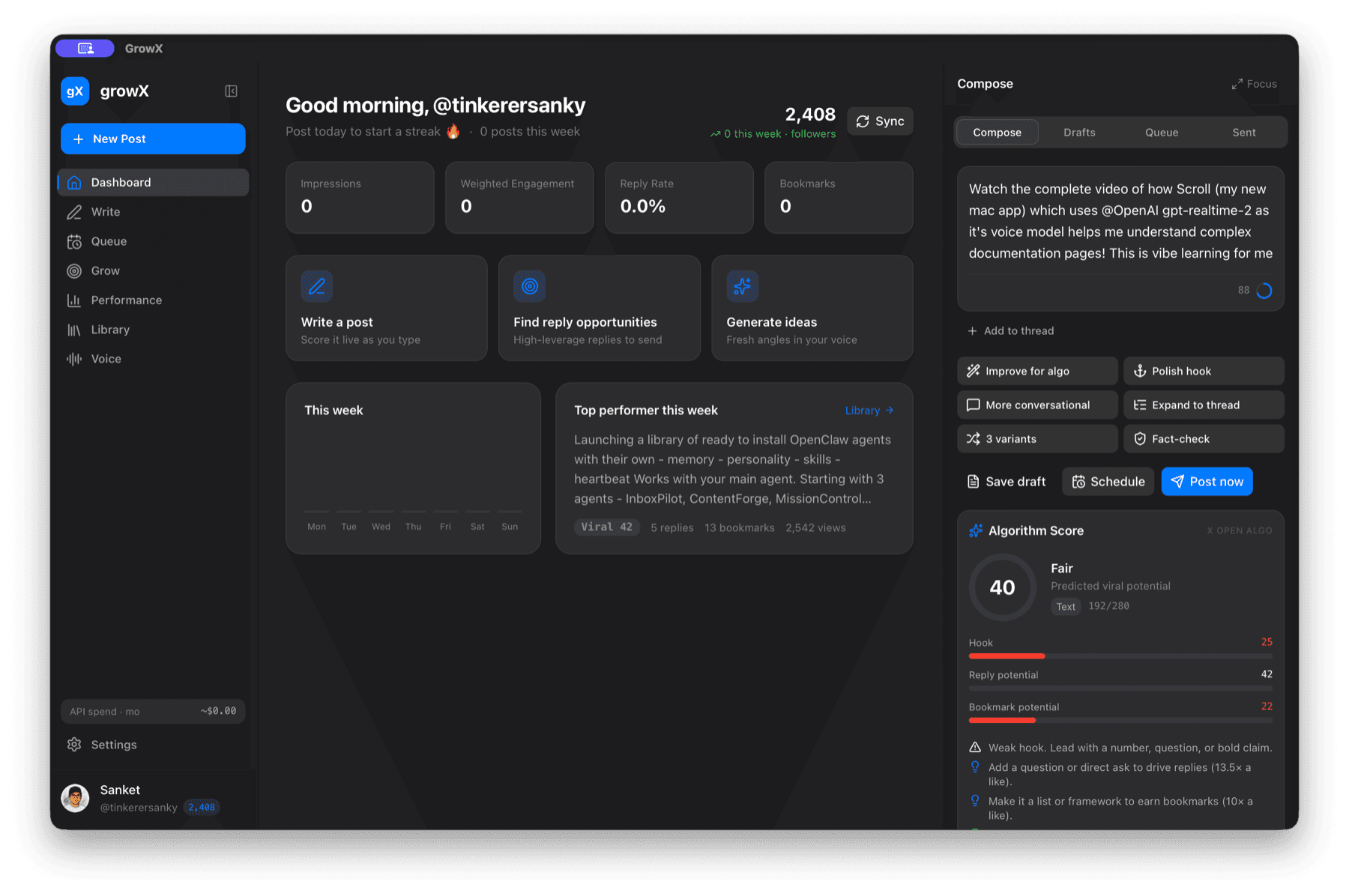Click the Queue calendar-clock icon in sidebar
This screenshot has height=896, width=1349.
coord(74,241)
